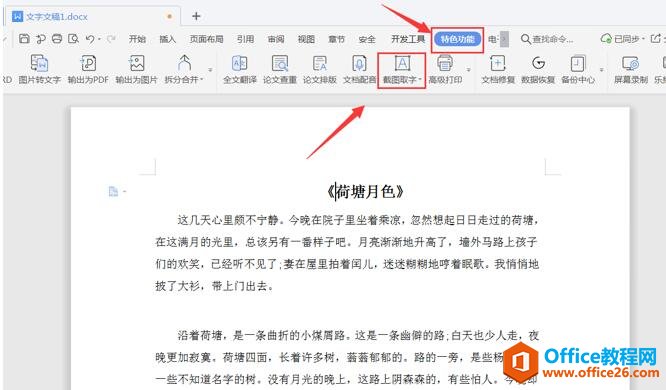666x390 pixels.
Task: Click 文档配音 document voice-over icon
Action: (x=359, y=69)
